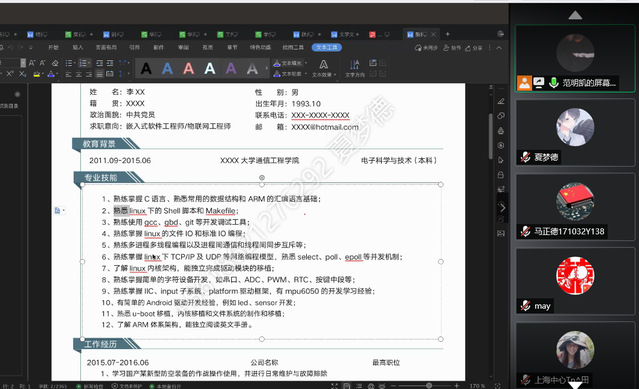The image size is (639, 389).
Task: Select participant thumbnail 马正德171032Y138
Action: coord(575,207)
